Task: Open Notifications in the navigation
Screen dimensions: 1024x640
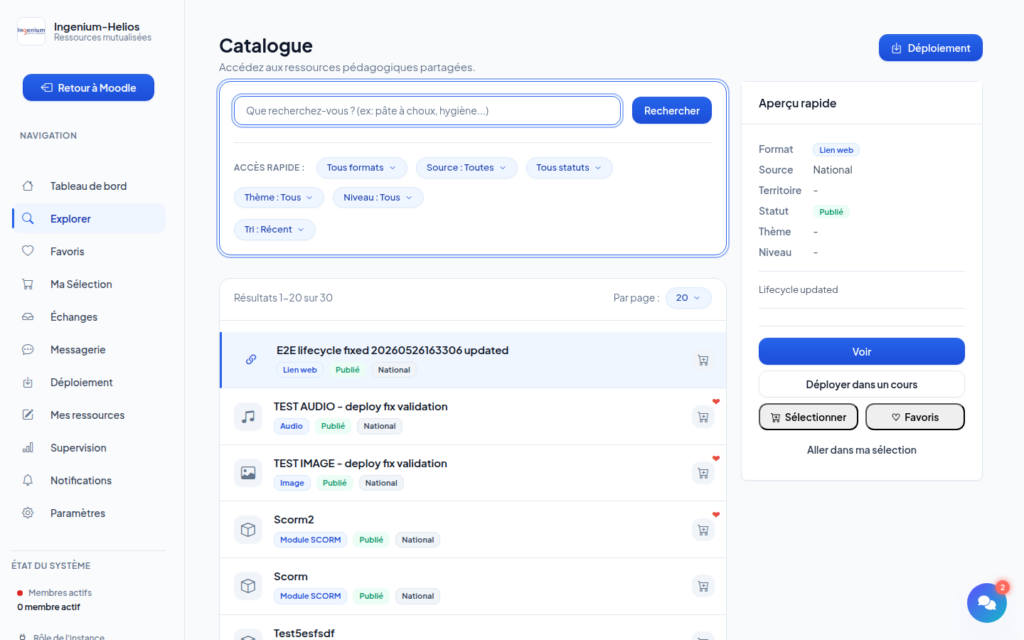Action: 88,480
